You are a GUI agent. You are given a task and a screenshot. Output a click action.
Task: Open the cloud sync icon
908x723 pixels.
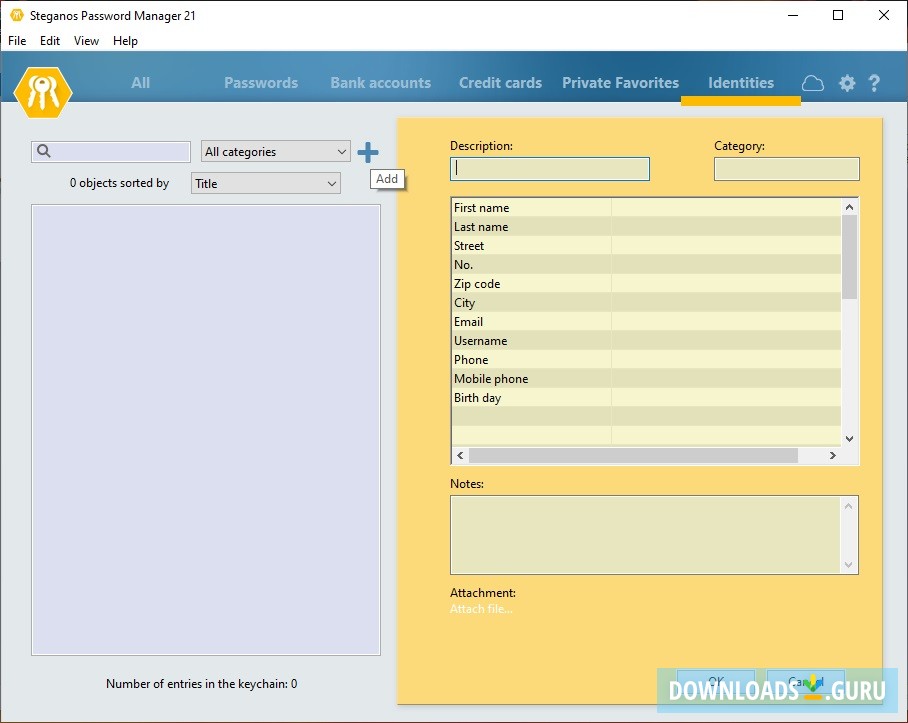[x=812, y=83]
